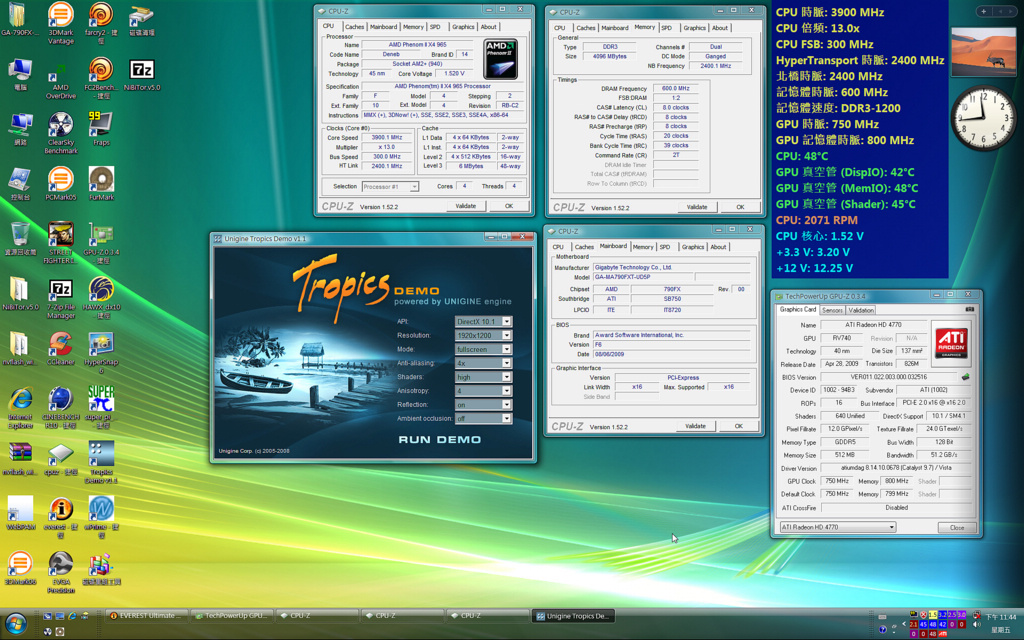Open Internet Explorer desktop icon
The image size is (1024, 640).
coord(20,408)
